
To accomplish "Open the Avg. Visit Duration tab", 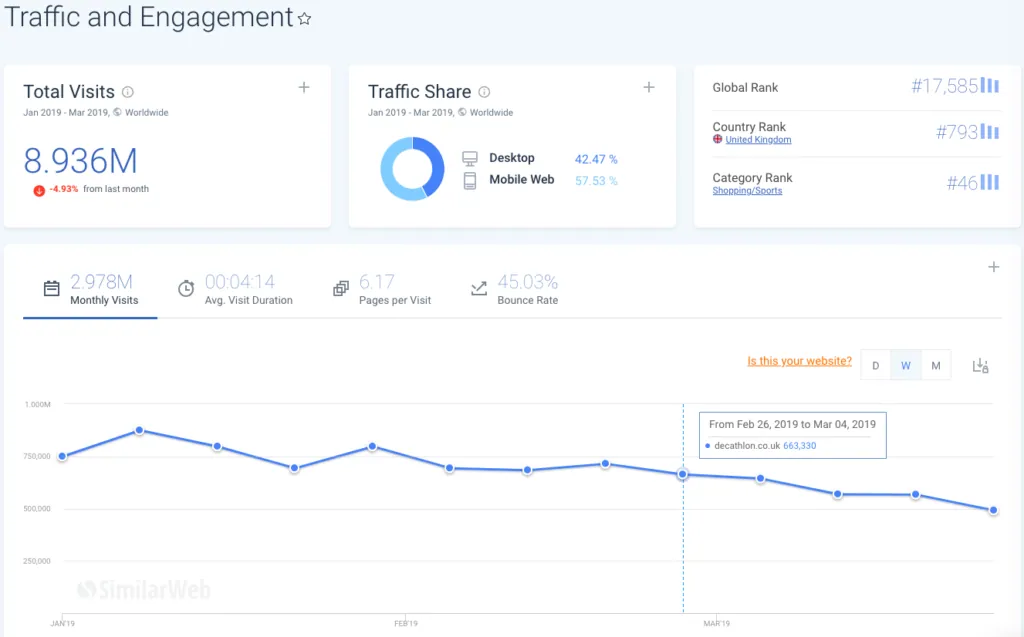I will click(235, 291).
